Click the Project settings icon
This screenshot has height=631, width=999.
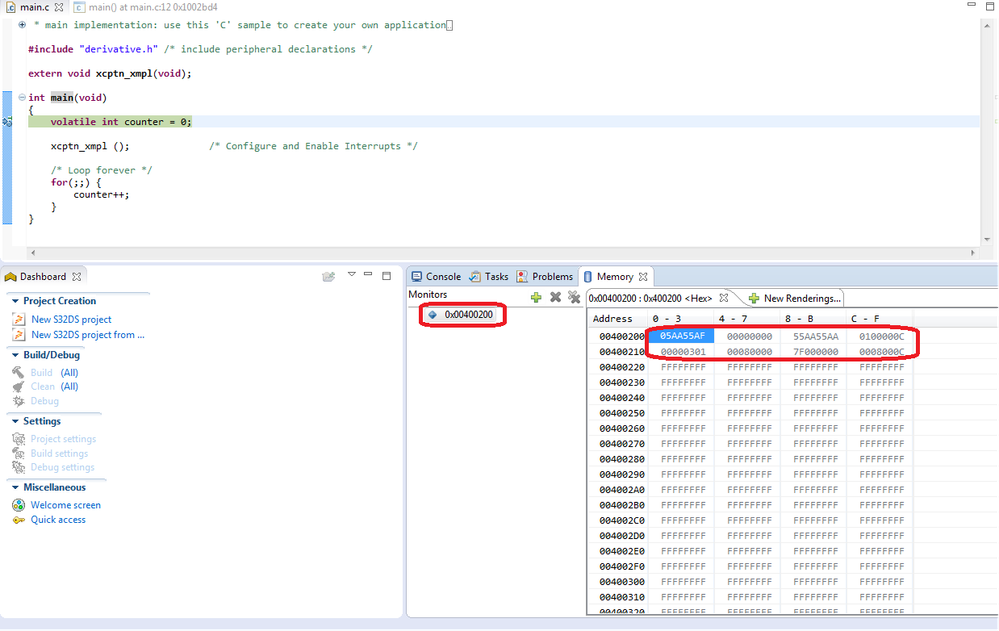(x=18, y=439)
